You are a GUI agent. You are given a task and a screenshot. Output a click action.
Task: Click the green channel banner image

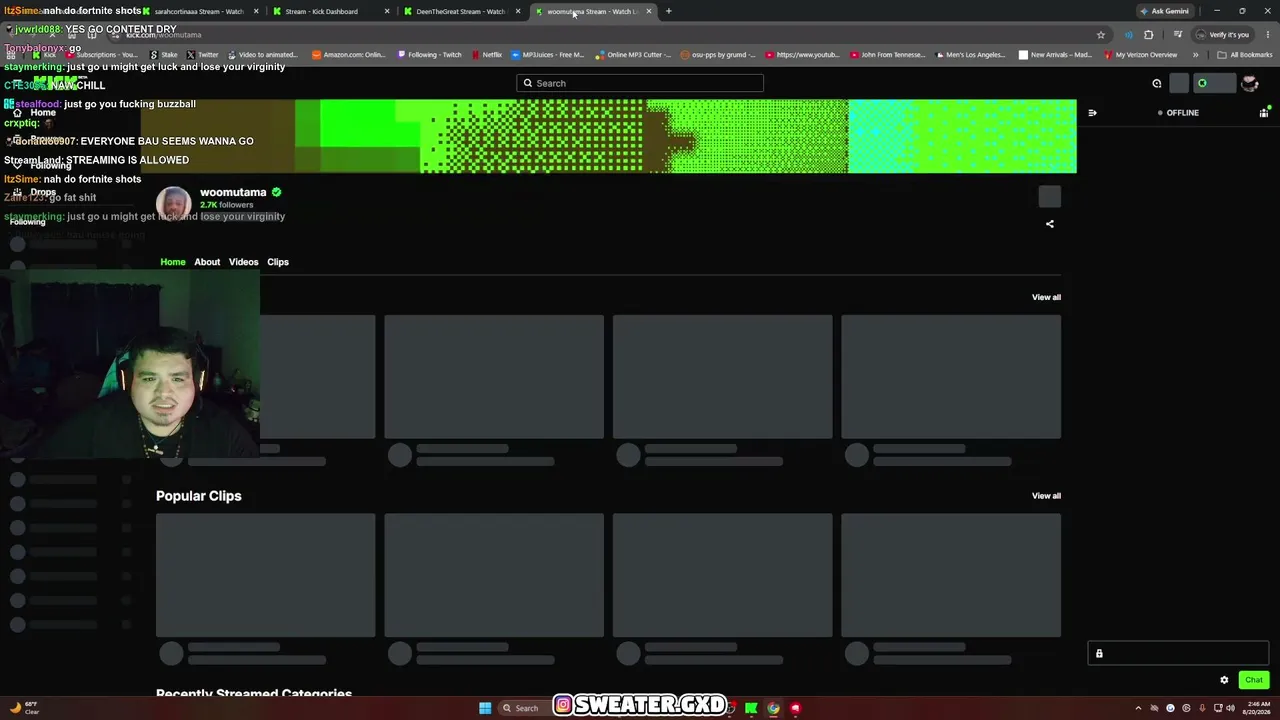[x=608, y=136]
